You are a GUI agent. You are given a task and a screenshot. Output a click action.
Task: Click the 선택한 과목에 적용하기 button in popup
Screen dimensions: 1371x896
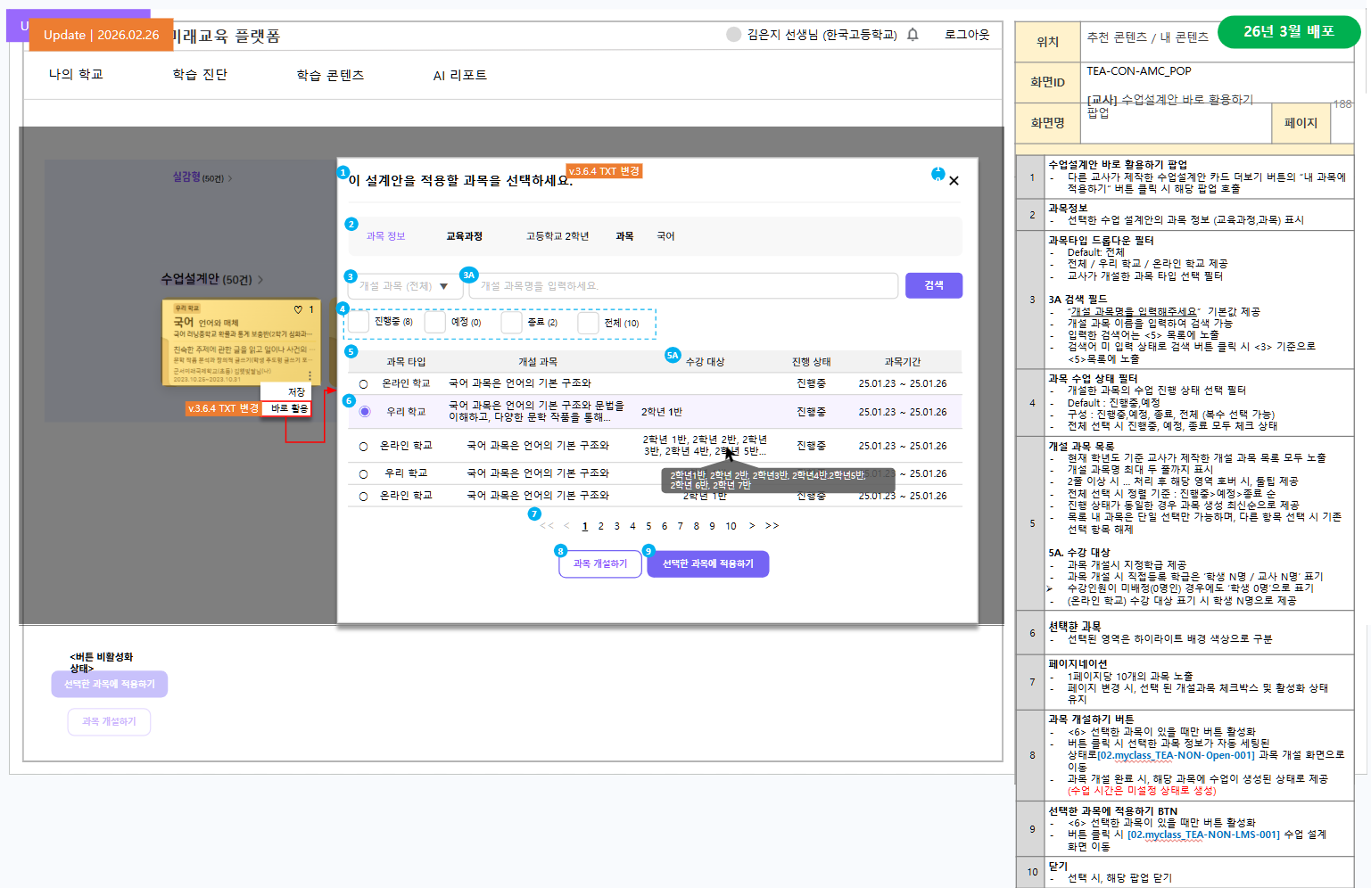pyautogui.click(x=707, y=563)
